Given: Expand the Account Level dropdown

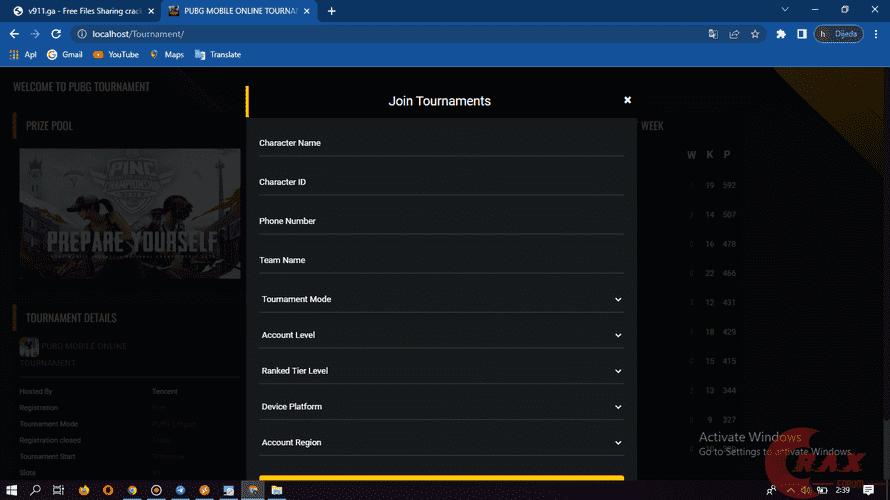Looking at the screenshot, I should click(441, 335).
